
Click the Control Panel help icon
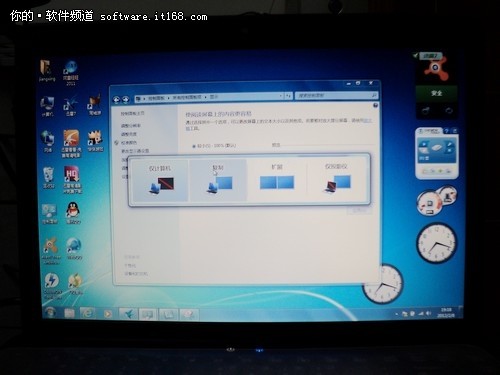pos(375,105)
